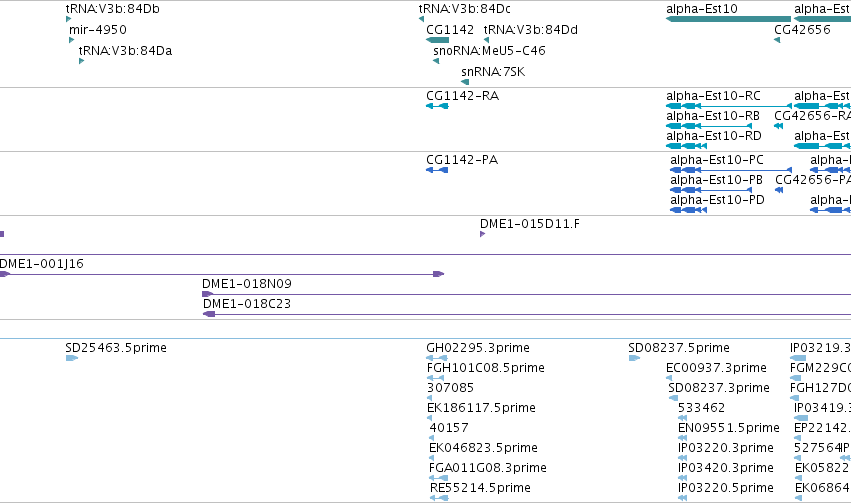Click the snRNA:7SK feature marker
851x503 pixels.
[465, 82]
